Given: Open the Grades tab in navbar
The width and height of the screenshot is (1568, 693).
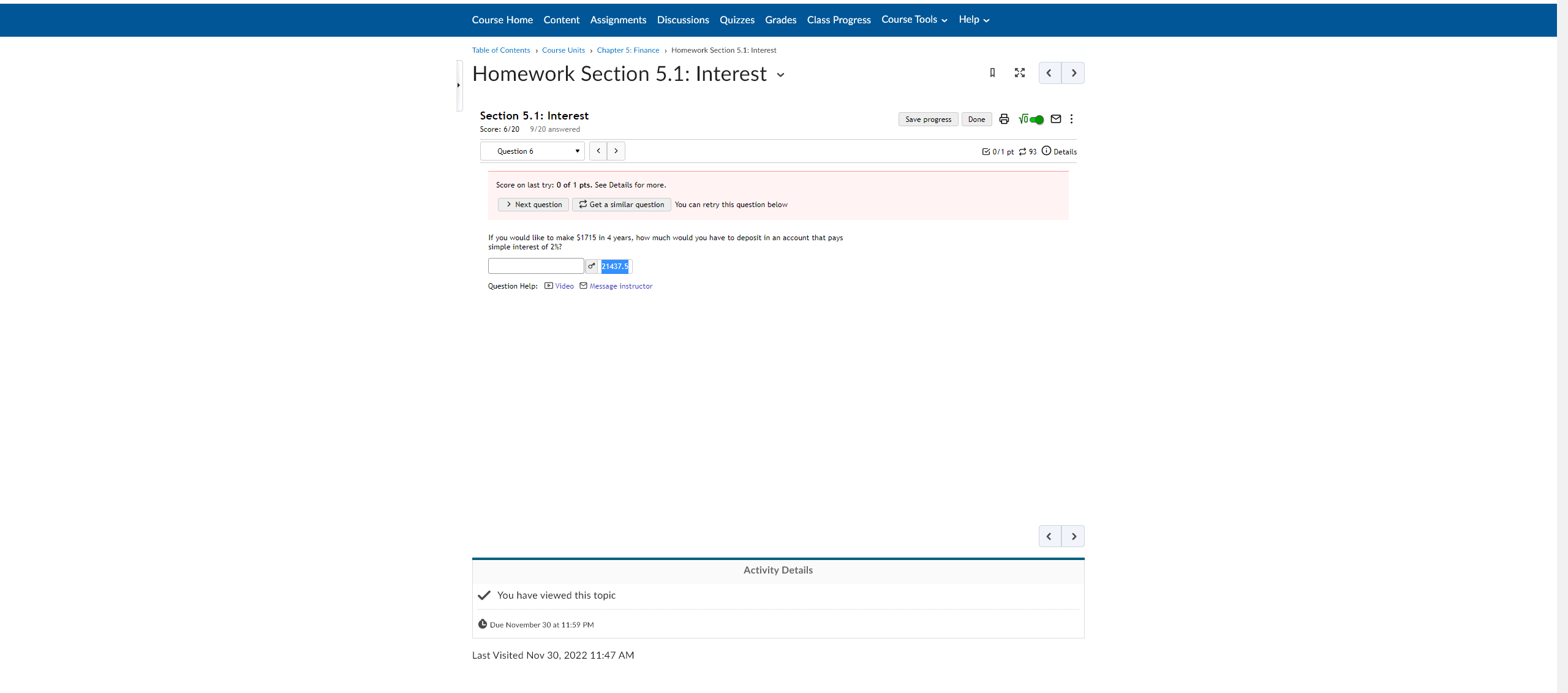Looking at the screenshot, I should (x=780, y=20).
